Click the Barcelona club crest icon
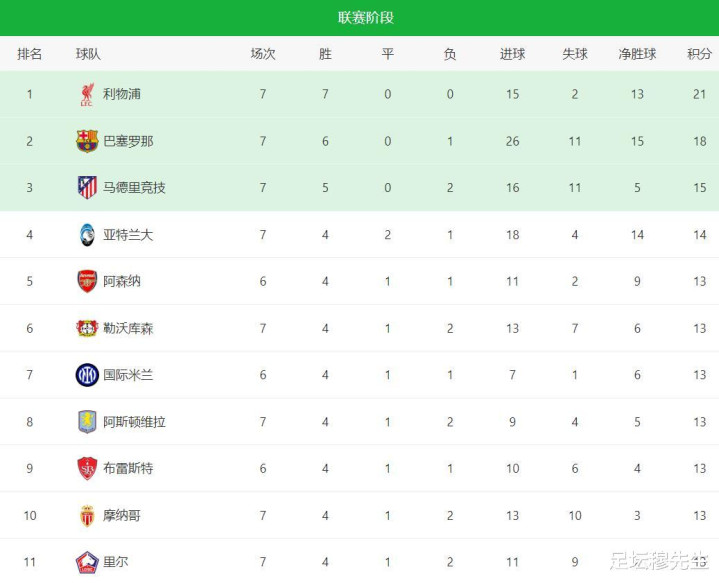This screenshot has width=719, height=583. pyautogui.click(x=87, y=141)
